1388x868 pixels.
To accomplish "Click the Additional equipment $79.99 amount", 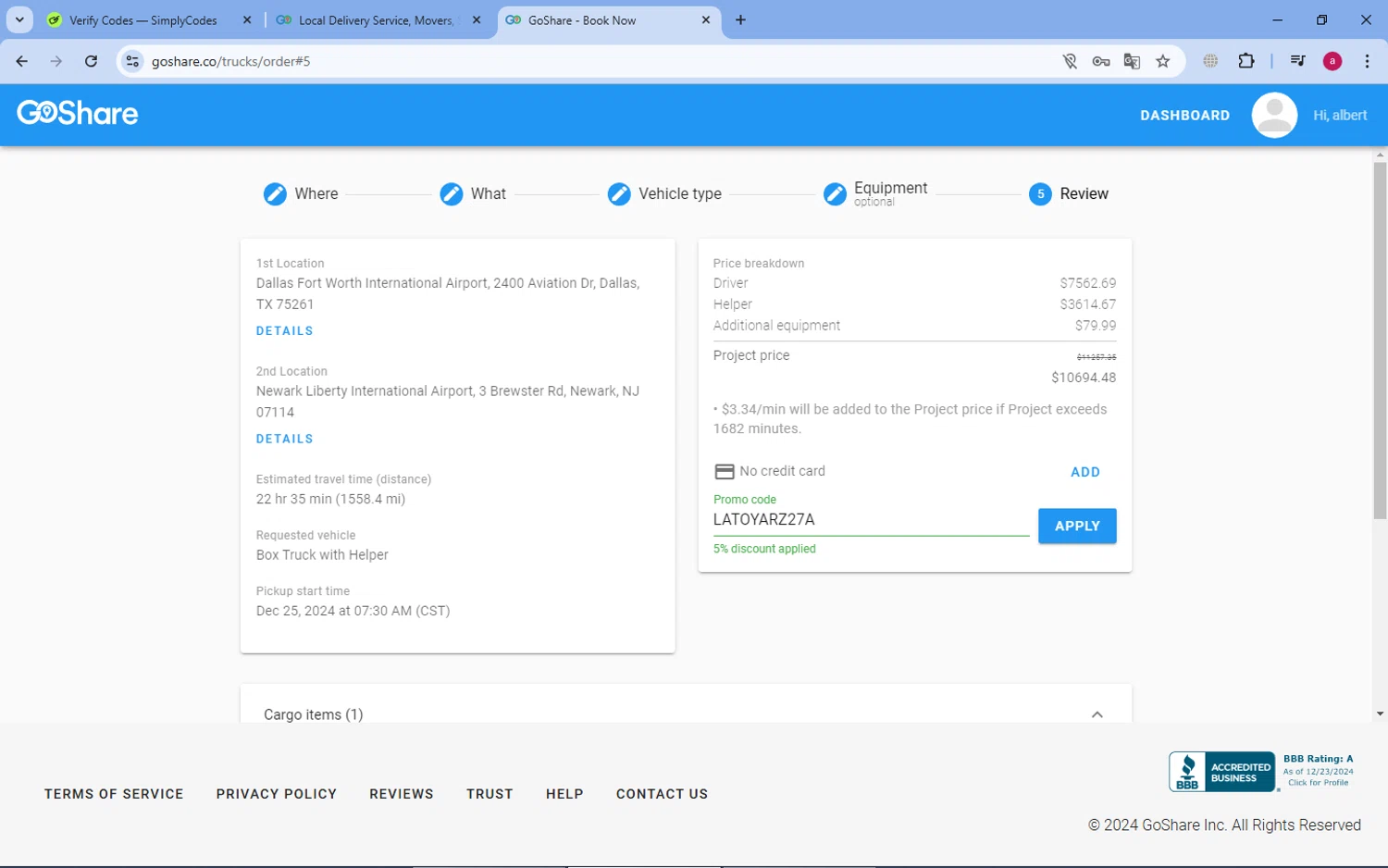I will coord(1096,326).
